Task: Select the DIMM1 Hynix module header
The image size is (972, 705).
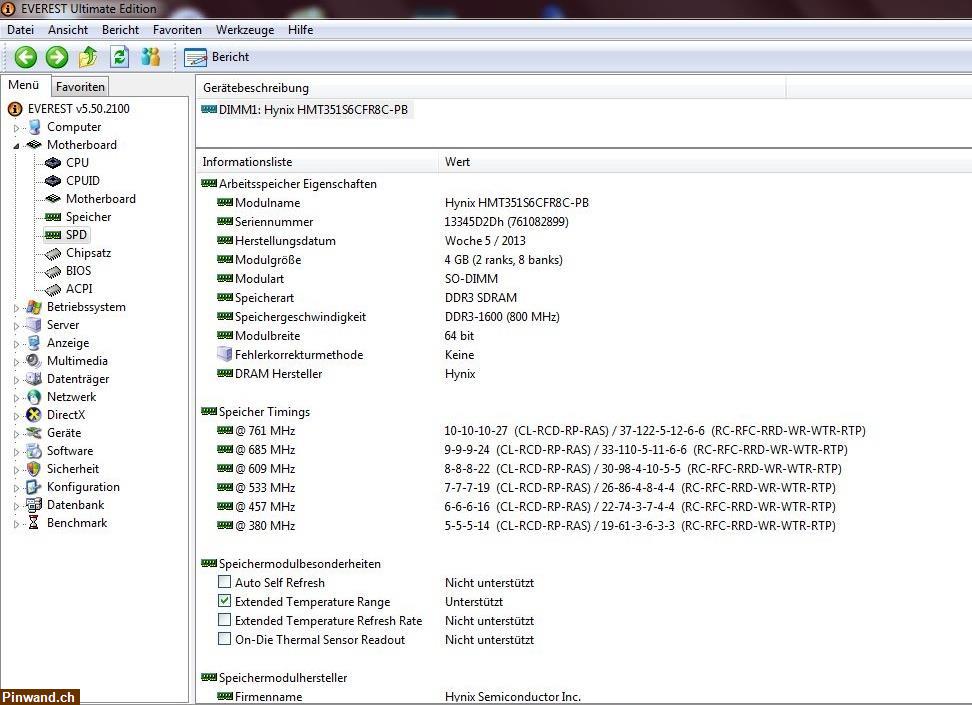Action: pyautogui.click(x=310, y=109)
